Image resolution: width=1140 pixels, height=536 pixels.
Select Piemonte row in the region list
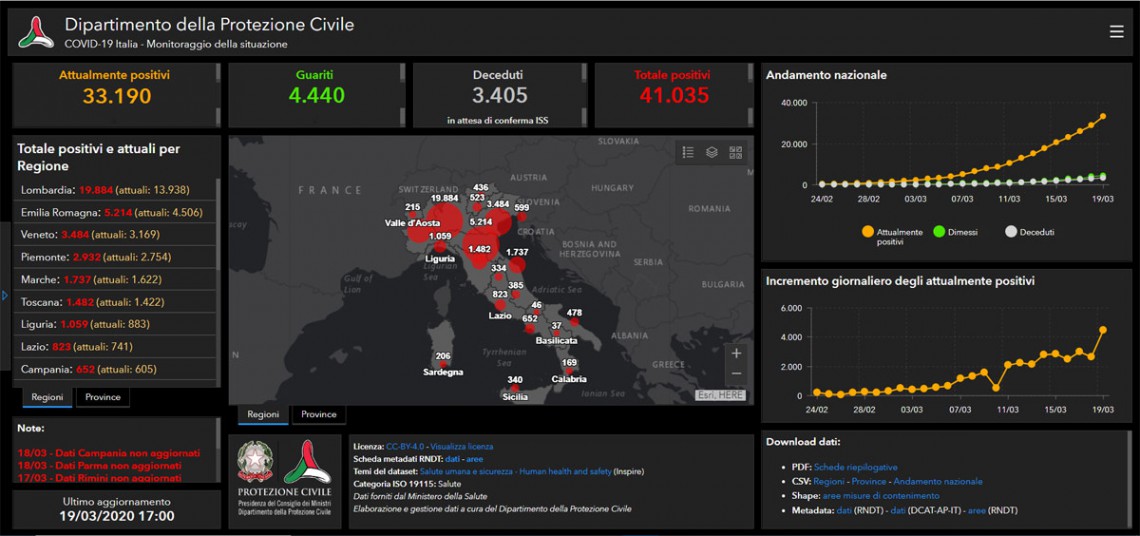point(115,257)
